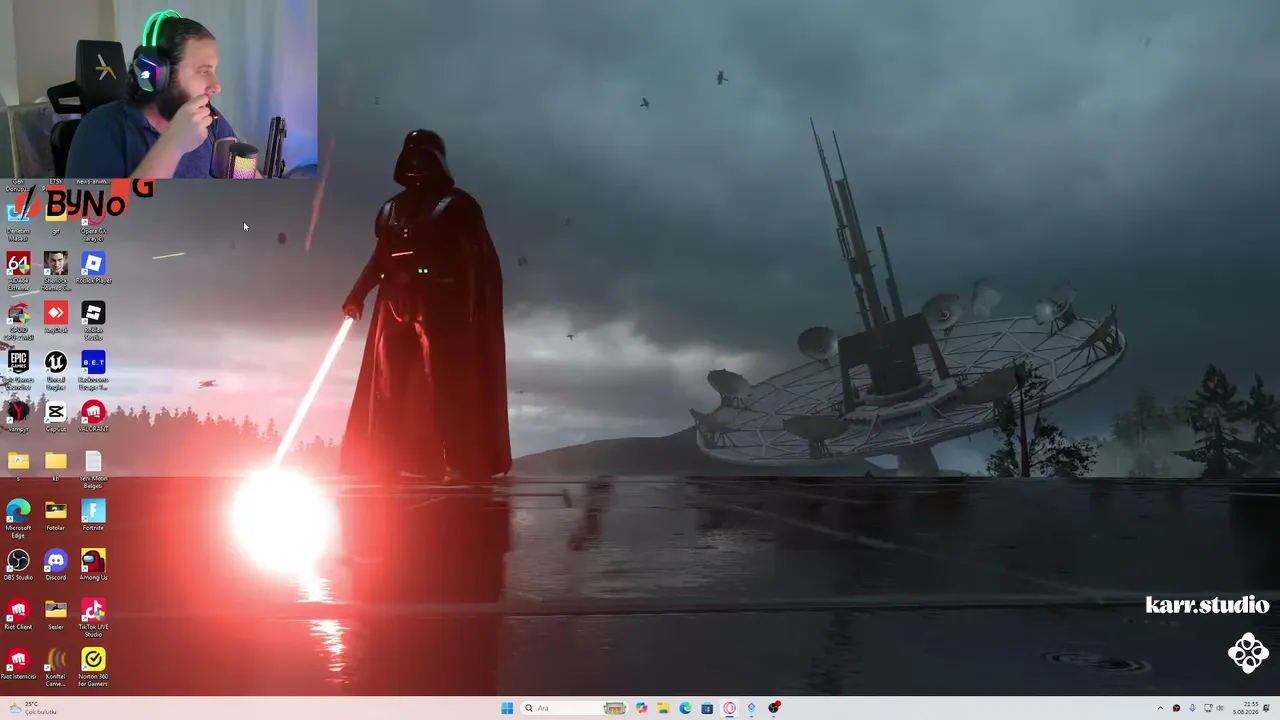Select the Sesler folder
Viewport: 1280px width, 720px height.
pyautogui.click(x=56, y=614)
